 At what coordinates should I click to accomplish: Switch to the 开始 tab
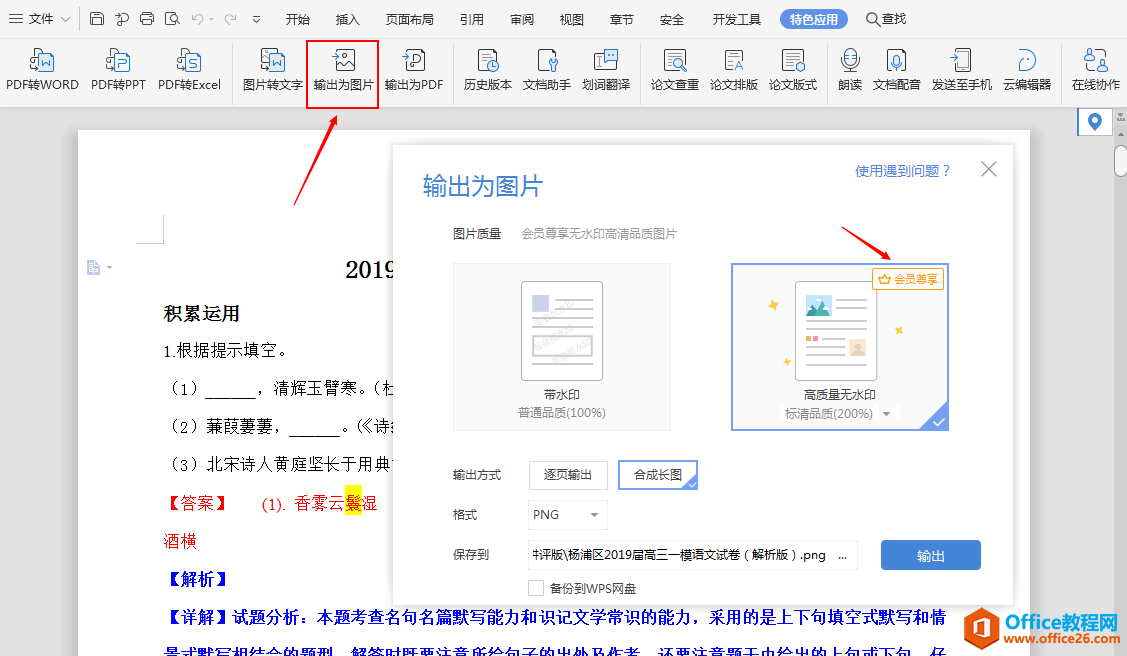pyautogui.click(x=298, y=19)
